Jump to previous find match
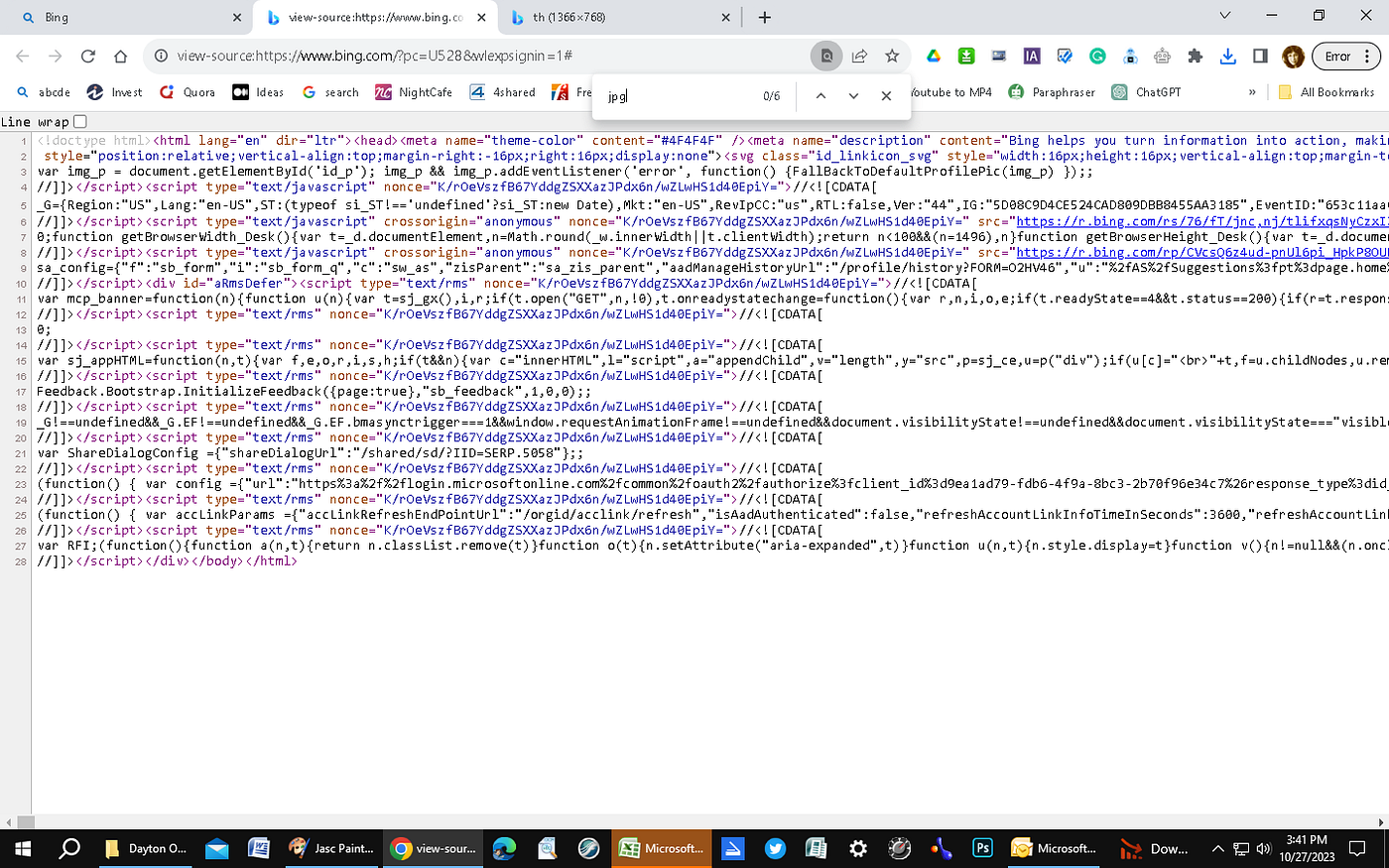Screen dimensions: 1389x868 point(821,96)
